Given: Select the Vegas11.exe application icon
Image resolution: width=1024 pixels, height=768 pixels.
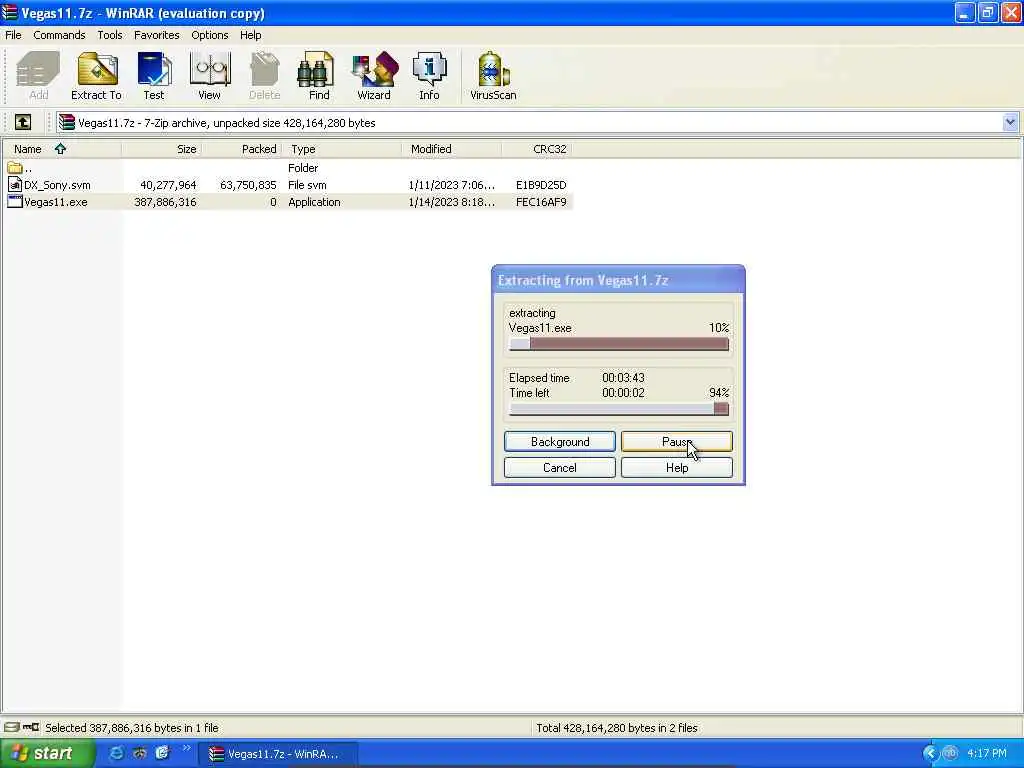Looking at the screenshot, I should tap(15, 202).
